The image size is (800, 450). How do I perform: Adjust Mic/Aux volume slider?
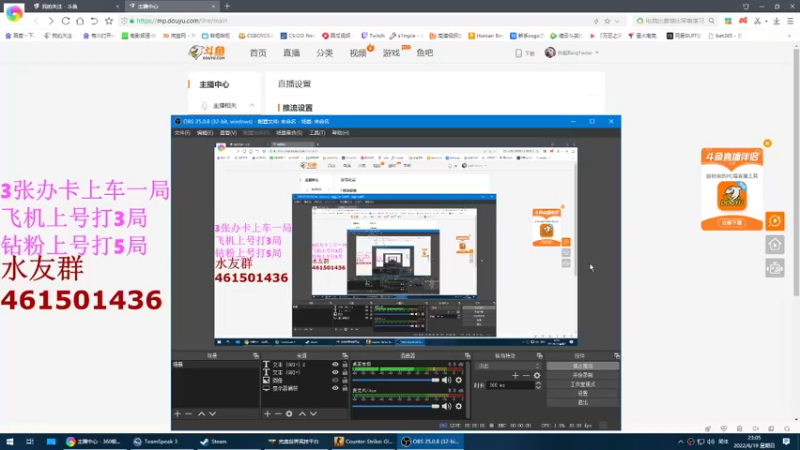[396, 406]
